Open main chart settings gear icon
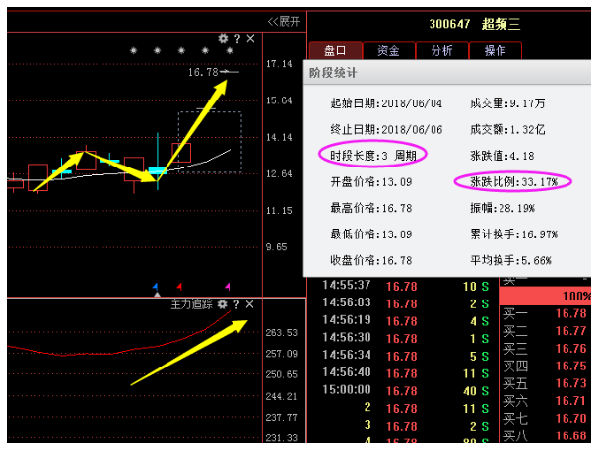600x451 pixels. pos(223,39)
